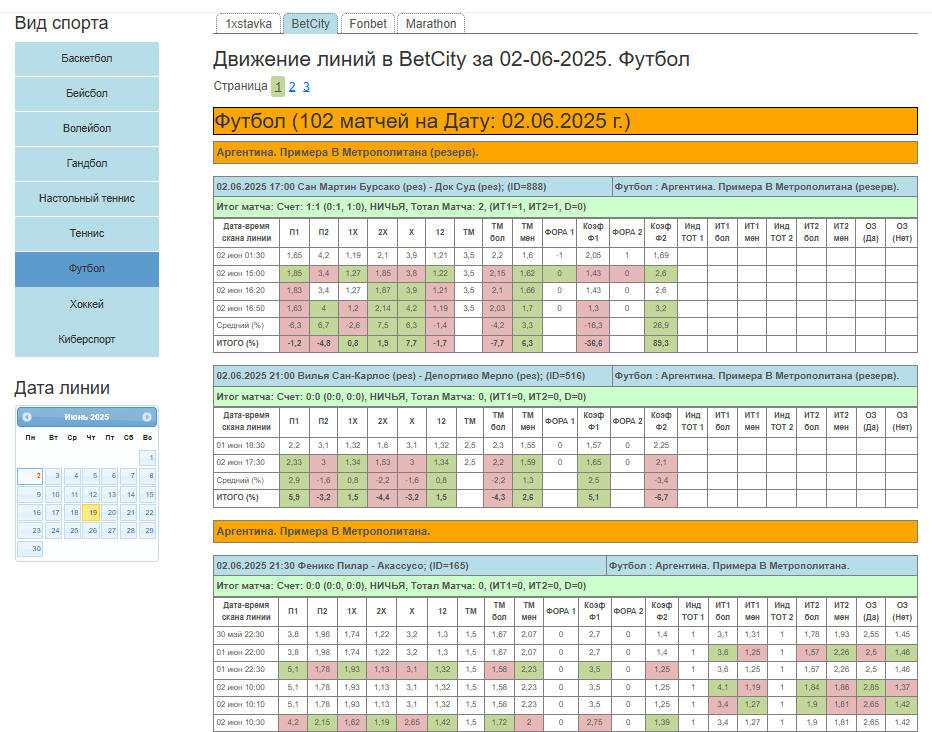
Task: Click the 'Футбол (102 матчей' orange banner
Action: 565,121
